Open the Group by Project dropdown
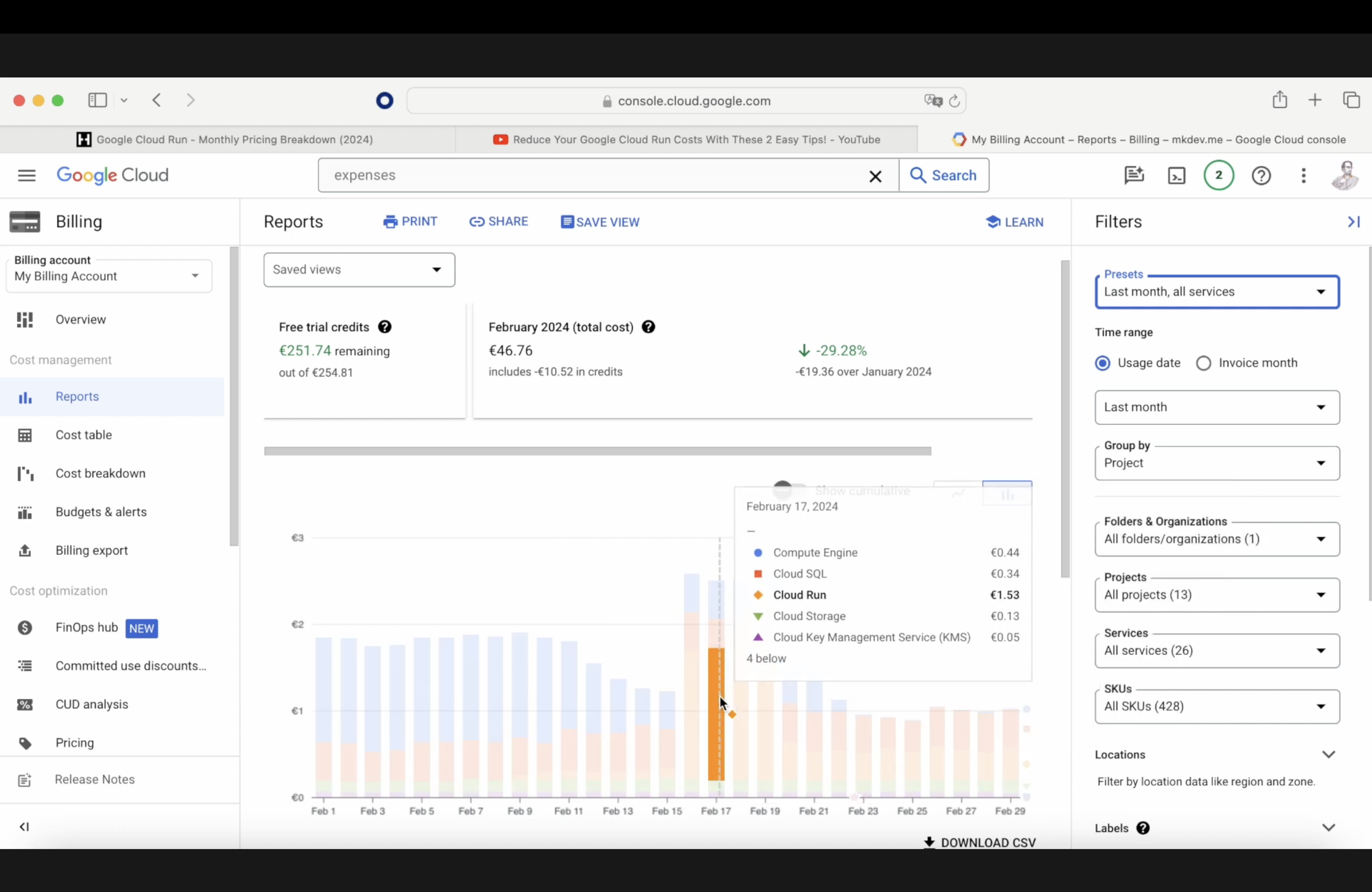This screenshot has width=1372, height=892. pyautogui.click(x=1215, y=462)
